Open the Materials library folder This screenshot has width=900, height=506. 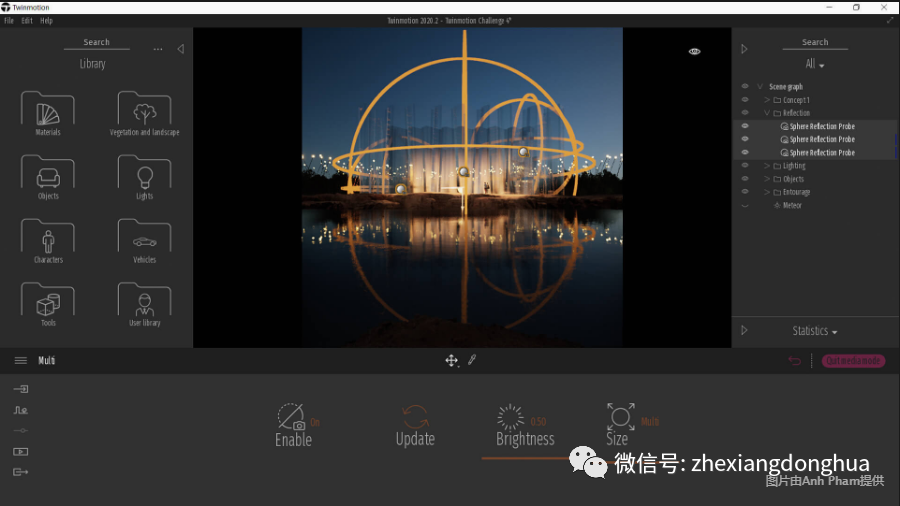click(48, 114)
